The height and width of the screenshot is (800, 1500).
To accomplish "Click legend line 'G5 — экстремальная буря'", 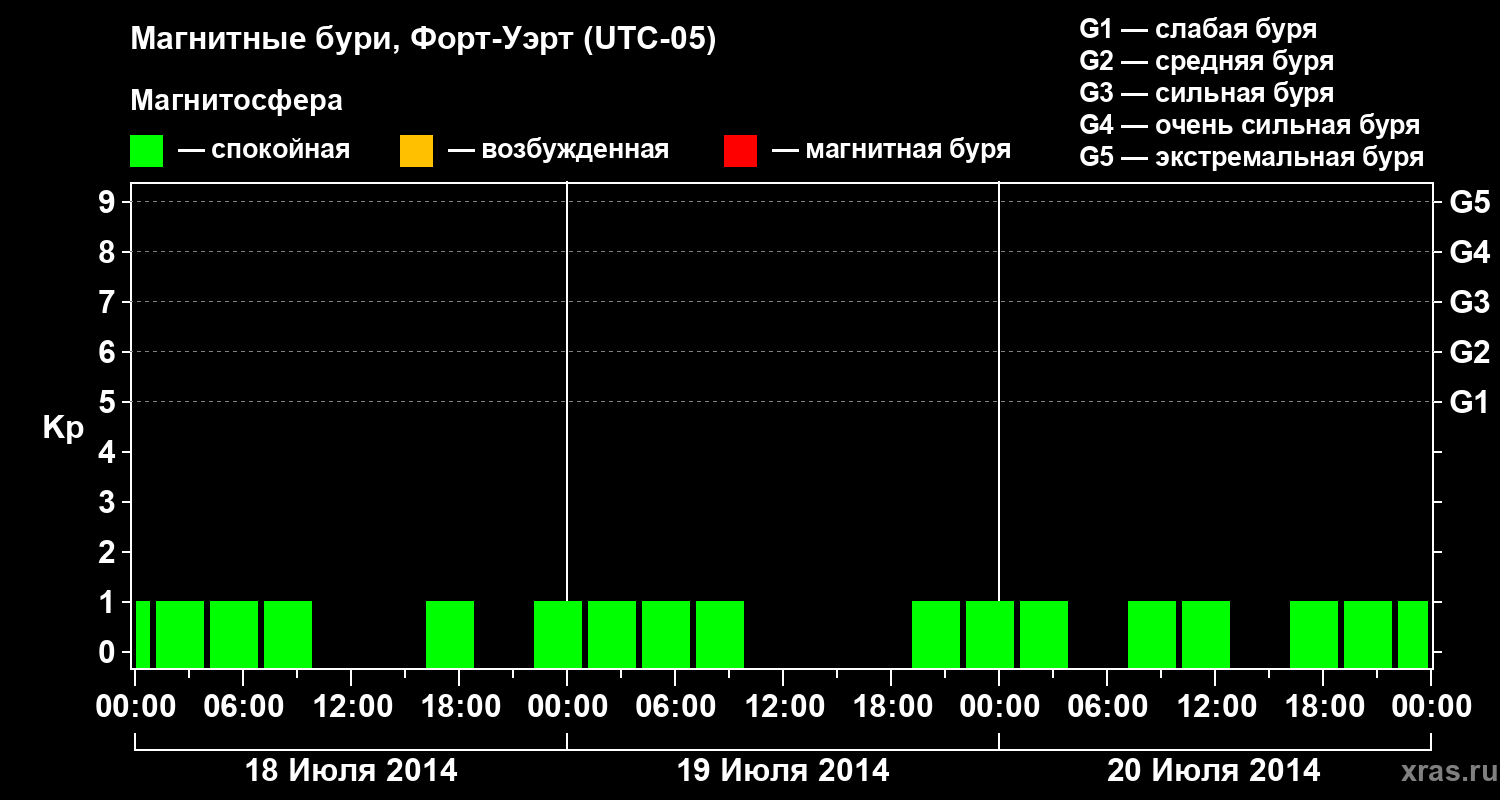I will click(x=1252, y=157).
